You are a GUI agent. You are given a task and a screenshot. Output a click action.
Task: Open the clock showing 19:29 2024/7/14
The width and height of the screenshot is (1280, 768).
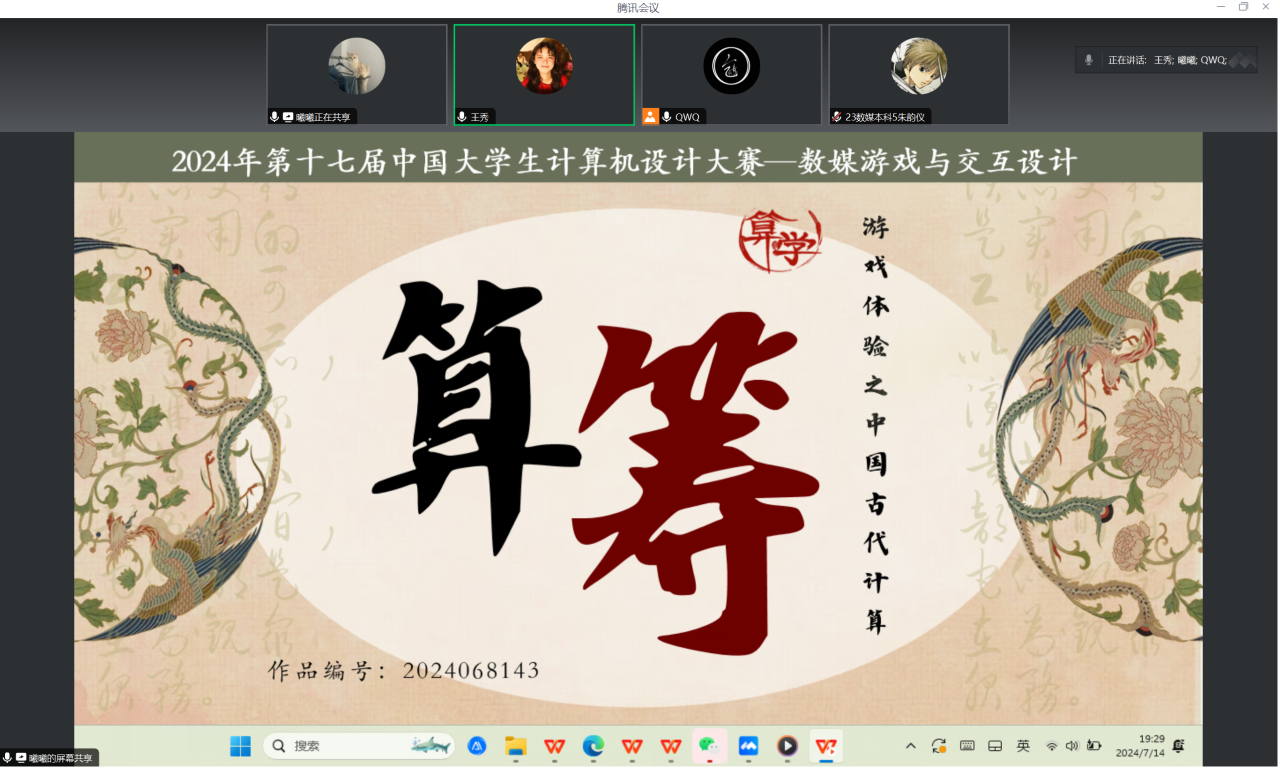coord(1140,746)
